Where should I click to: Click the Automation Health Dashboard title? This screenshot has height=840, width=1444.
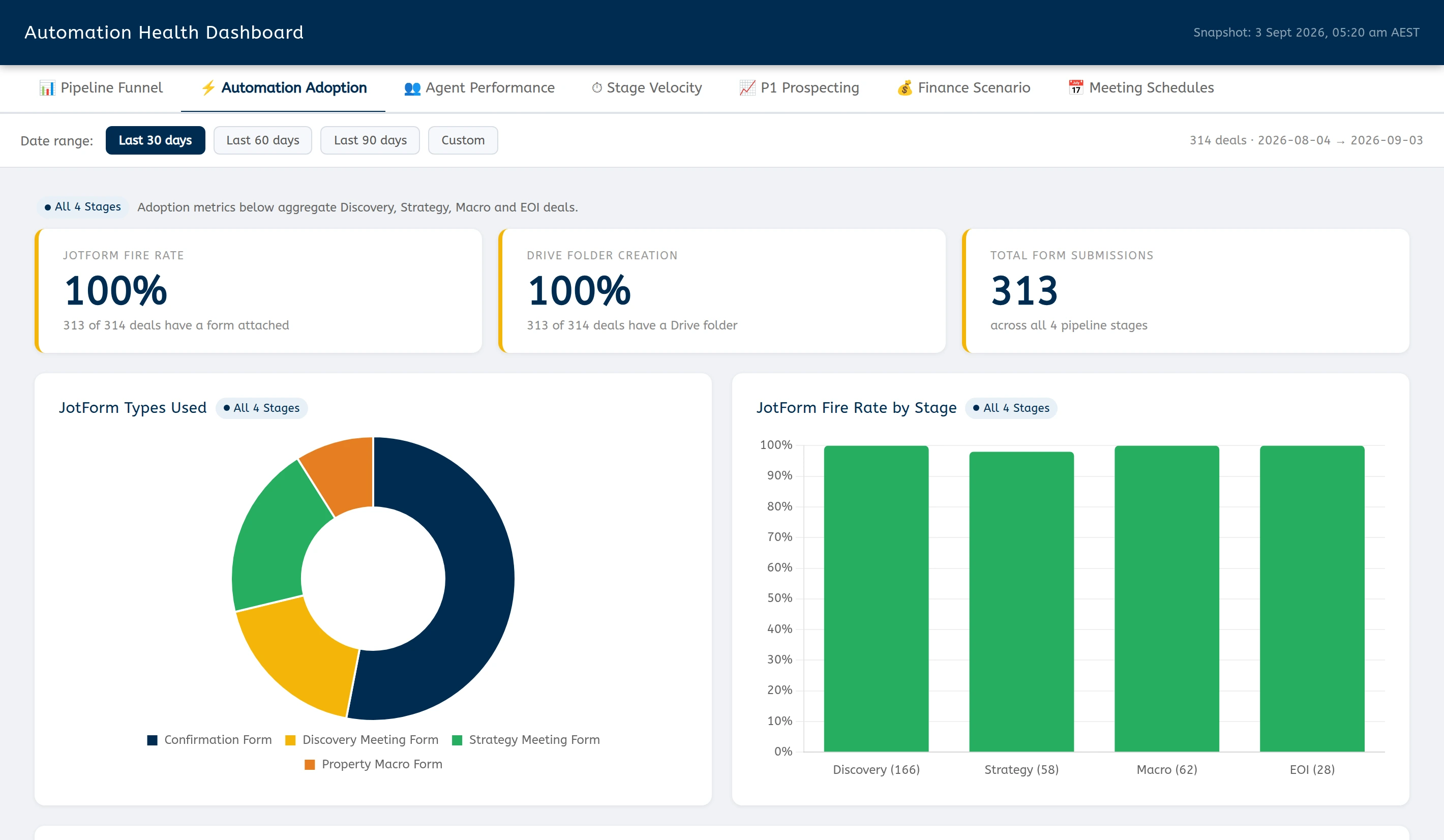pyautogui.click(x=164, y=33)
